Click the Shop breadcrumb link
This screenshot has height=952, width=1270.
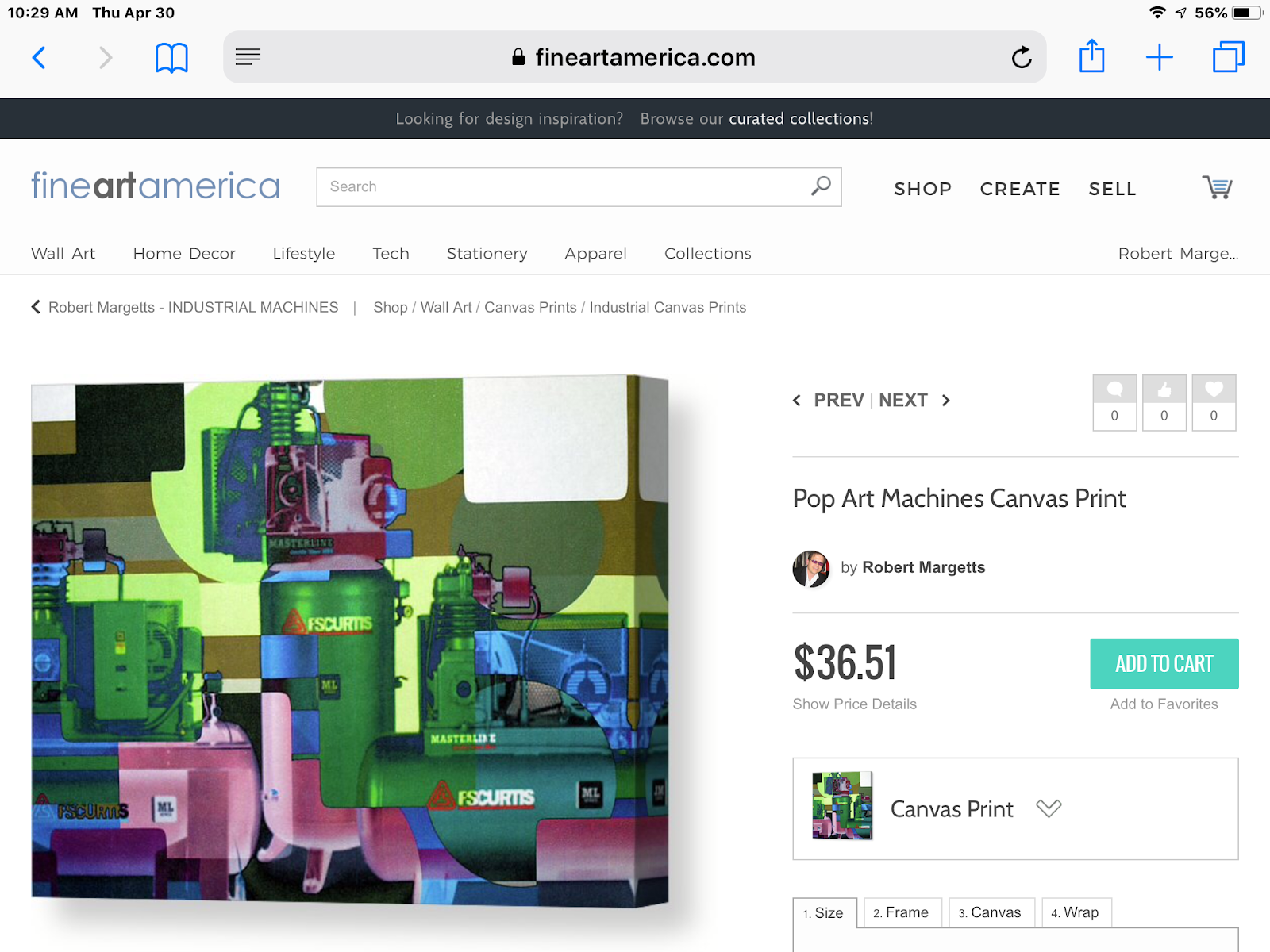click(391, 307)
